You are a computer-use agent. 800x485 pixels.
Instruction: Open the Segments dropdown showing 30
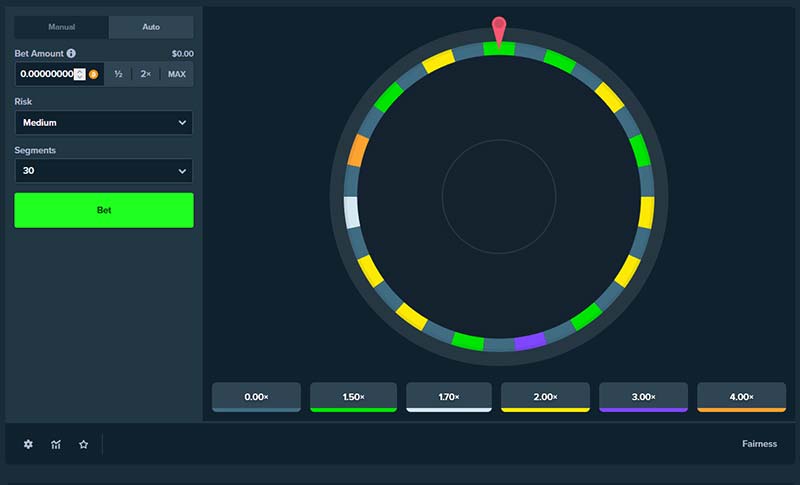pos(104,171)
